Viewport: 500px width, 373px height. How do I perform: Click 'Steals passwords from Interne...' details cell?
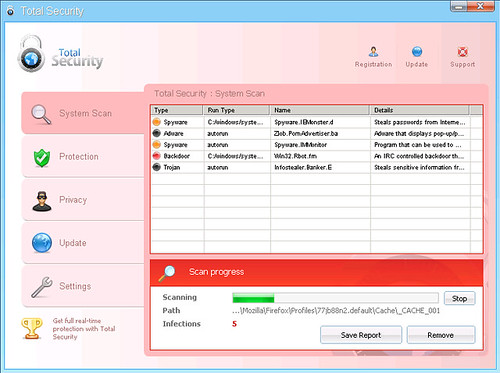point(419,122)
